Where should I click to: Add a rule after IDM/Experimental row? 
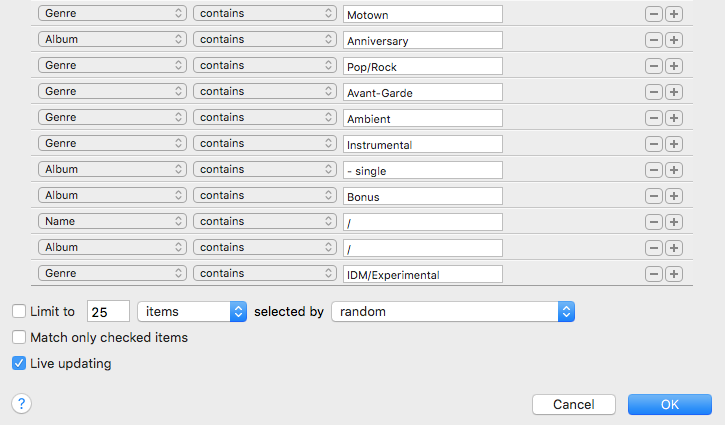point(674,274)
